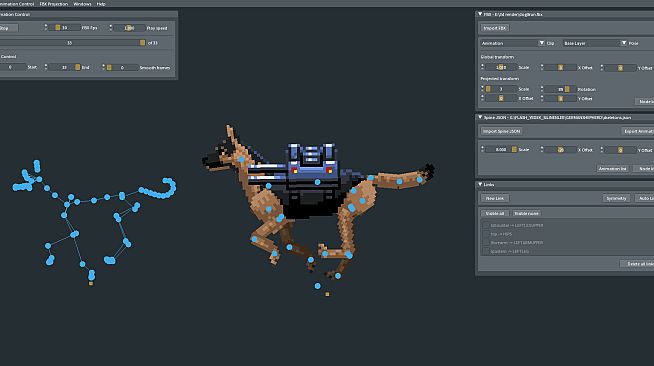
Task: Click the button next to Visible all
Action: (x=526, y=213)
